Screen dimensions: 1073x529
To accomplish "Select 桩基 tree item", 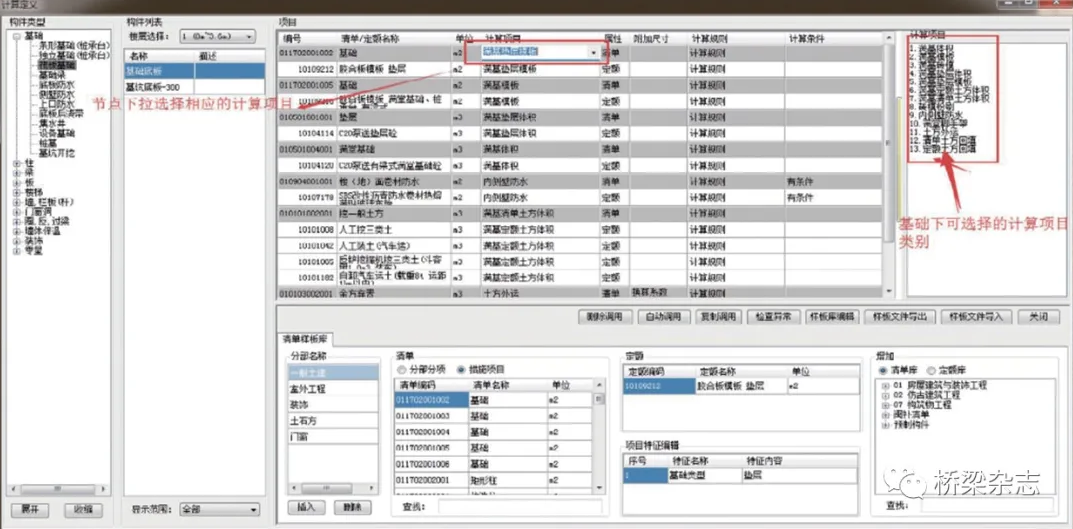I will (x=47, y=143).
